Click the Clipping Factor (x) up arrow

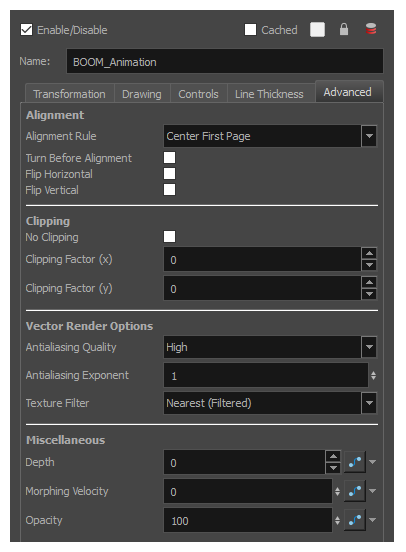369,253
